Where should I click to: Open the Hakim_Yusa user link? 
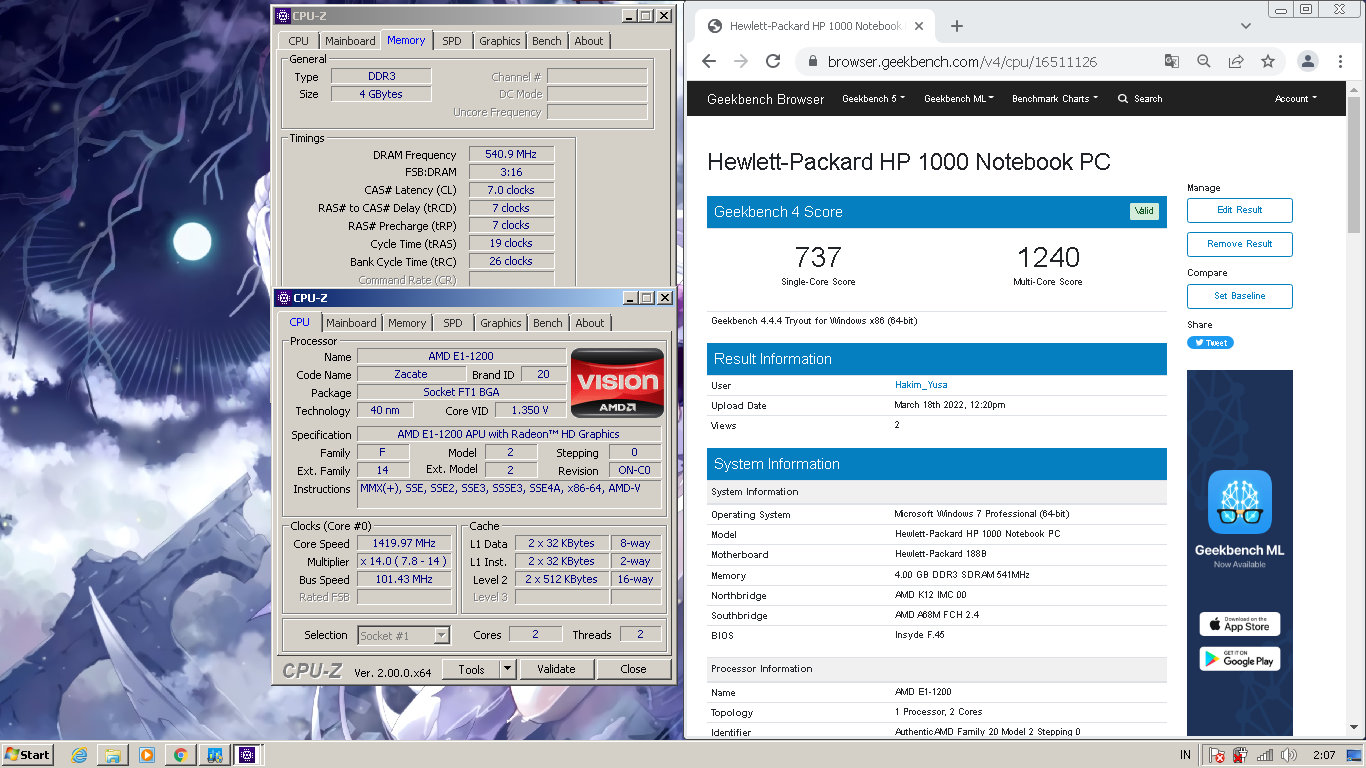point(921,385)
